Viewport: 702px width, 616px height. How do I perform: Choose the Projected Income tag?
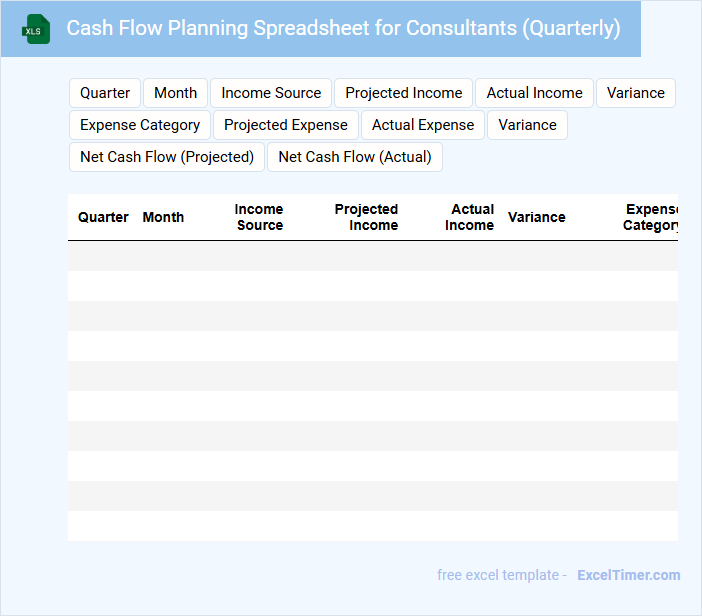(404, 93)
